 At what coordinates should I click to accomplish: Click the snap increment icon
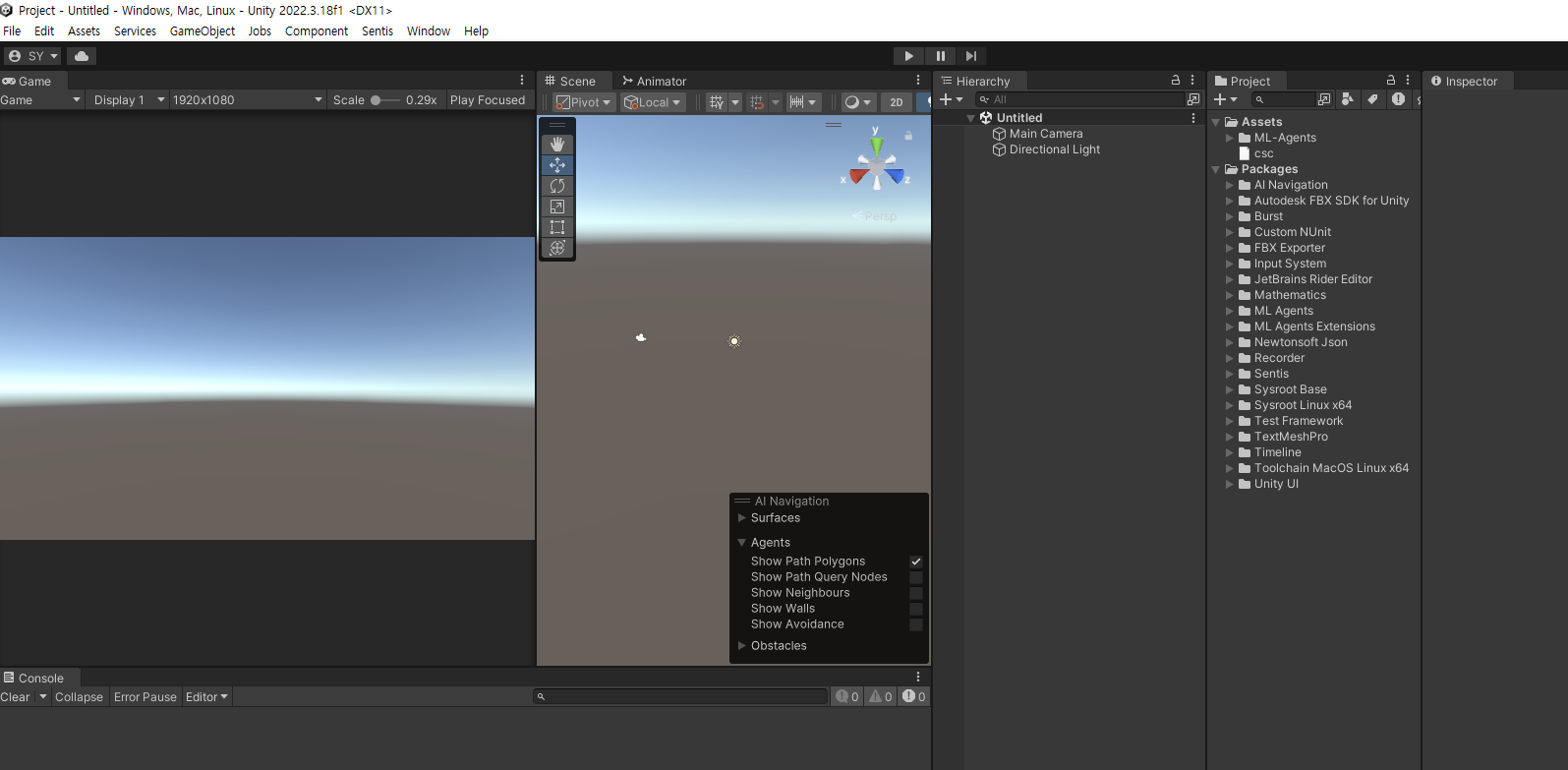click(x=796, y=102)
